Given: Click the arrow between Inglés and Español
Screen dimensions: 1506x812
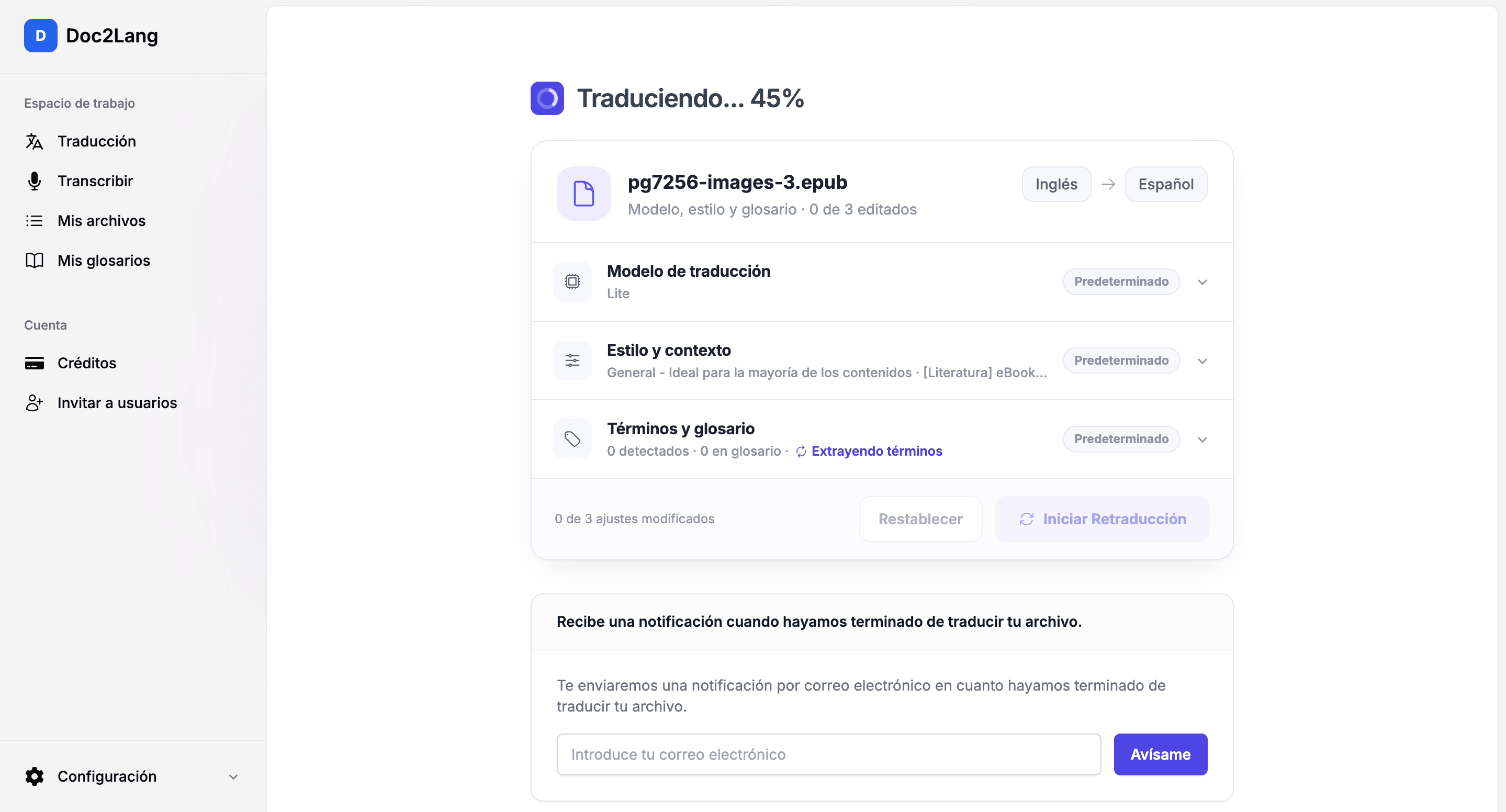Looking at the screenshot, I should 1108,184.
